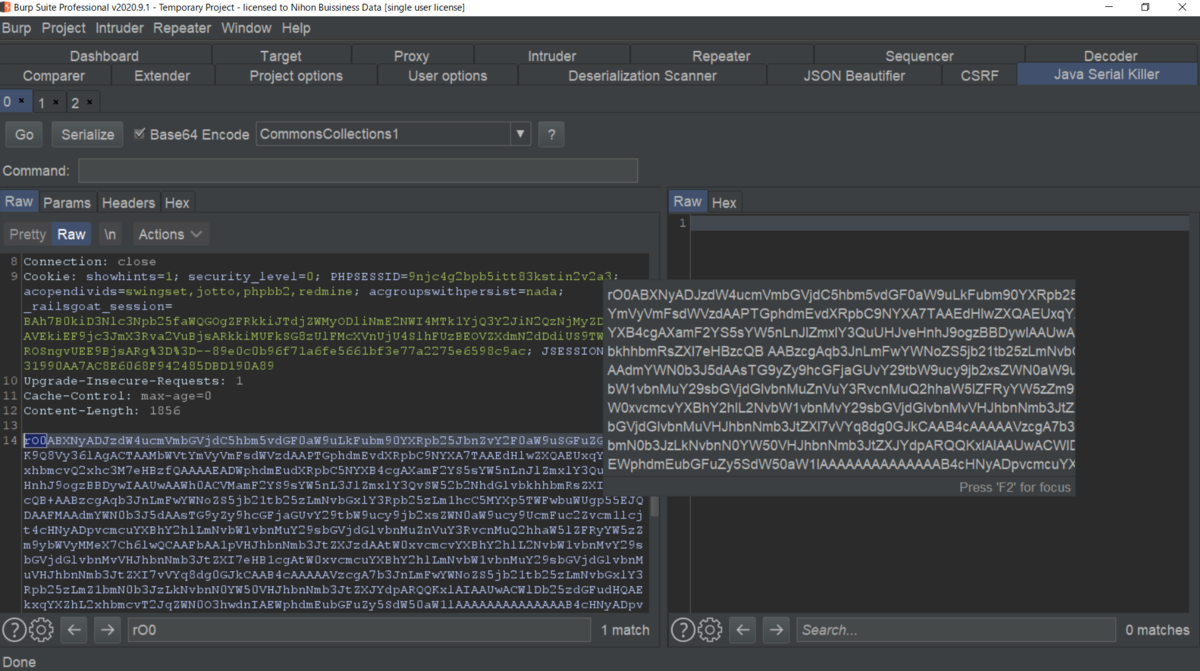Close tab 2 using its x

point(89,103)
